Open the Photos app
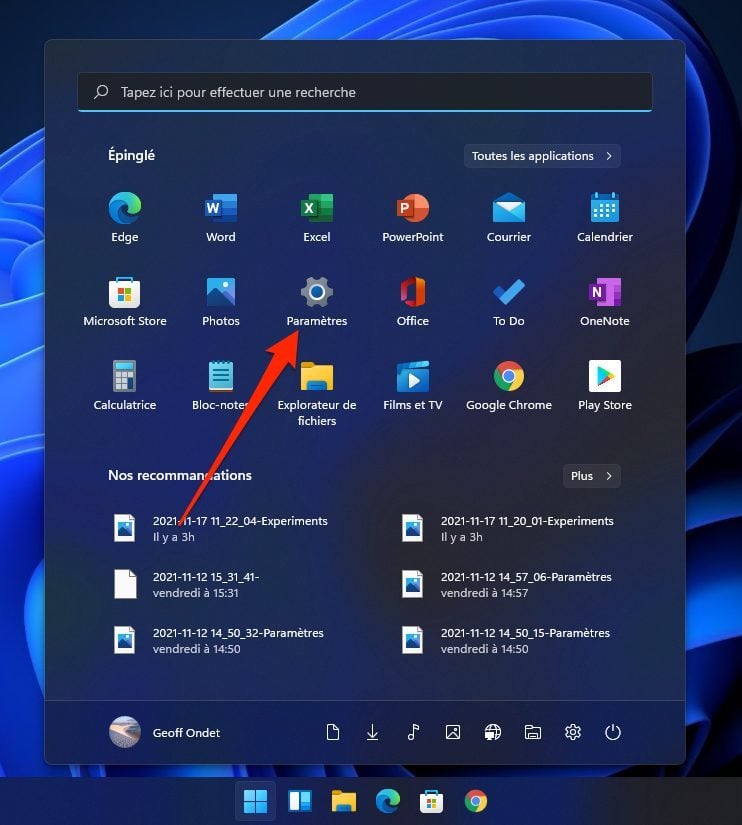Viewport: 742px width, 825px height. [x=220, y=301]
